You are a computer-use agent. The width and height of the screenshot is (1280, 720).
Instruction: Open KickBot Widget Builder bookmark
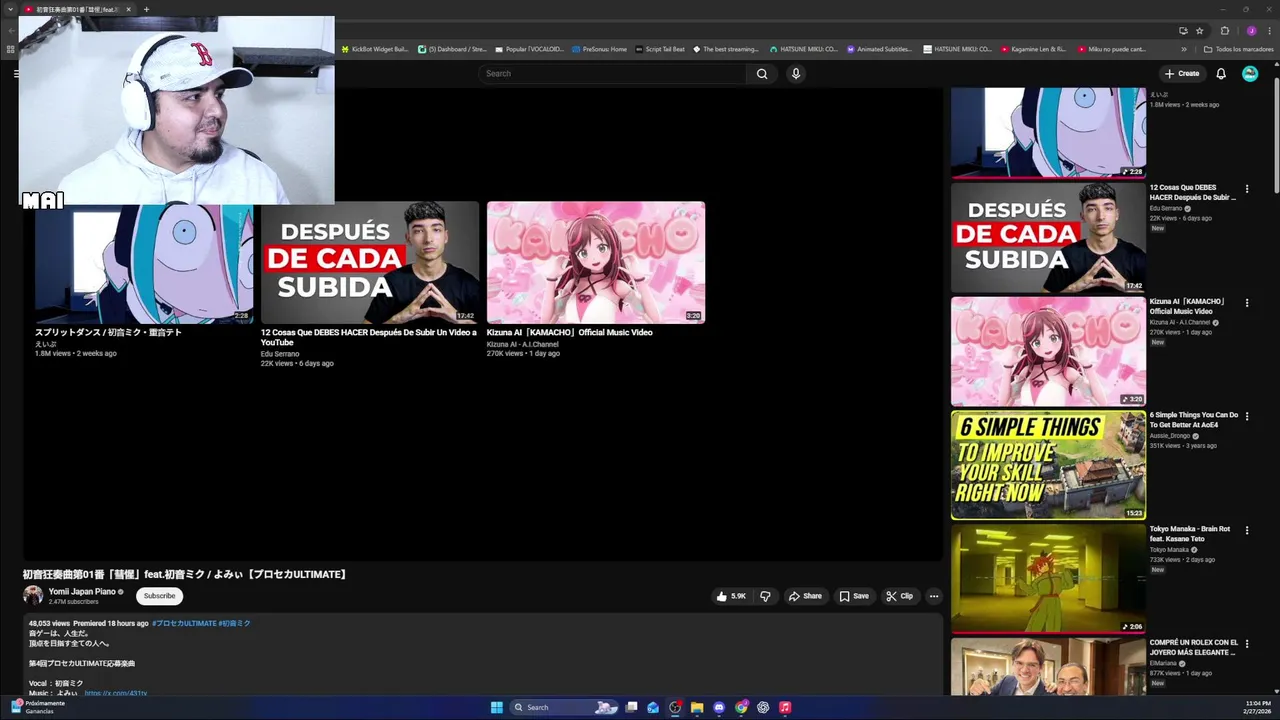375,49
